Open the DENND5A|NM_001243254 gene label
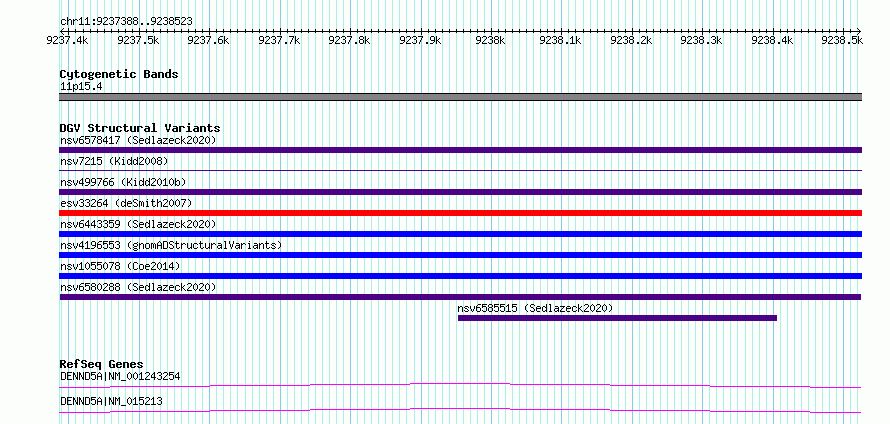This screenshot has width=890, height=424. pos(120,376)
